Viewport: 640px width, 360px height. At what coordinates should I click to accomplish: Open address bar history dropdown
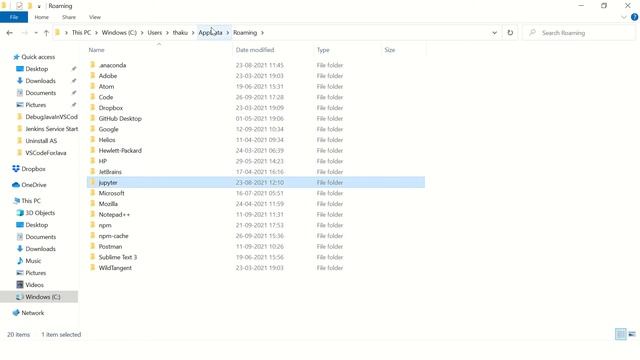pos(494,33)
